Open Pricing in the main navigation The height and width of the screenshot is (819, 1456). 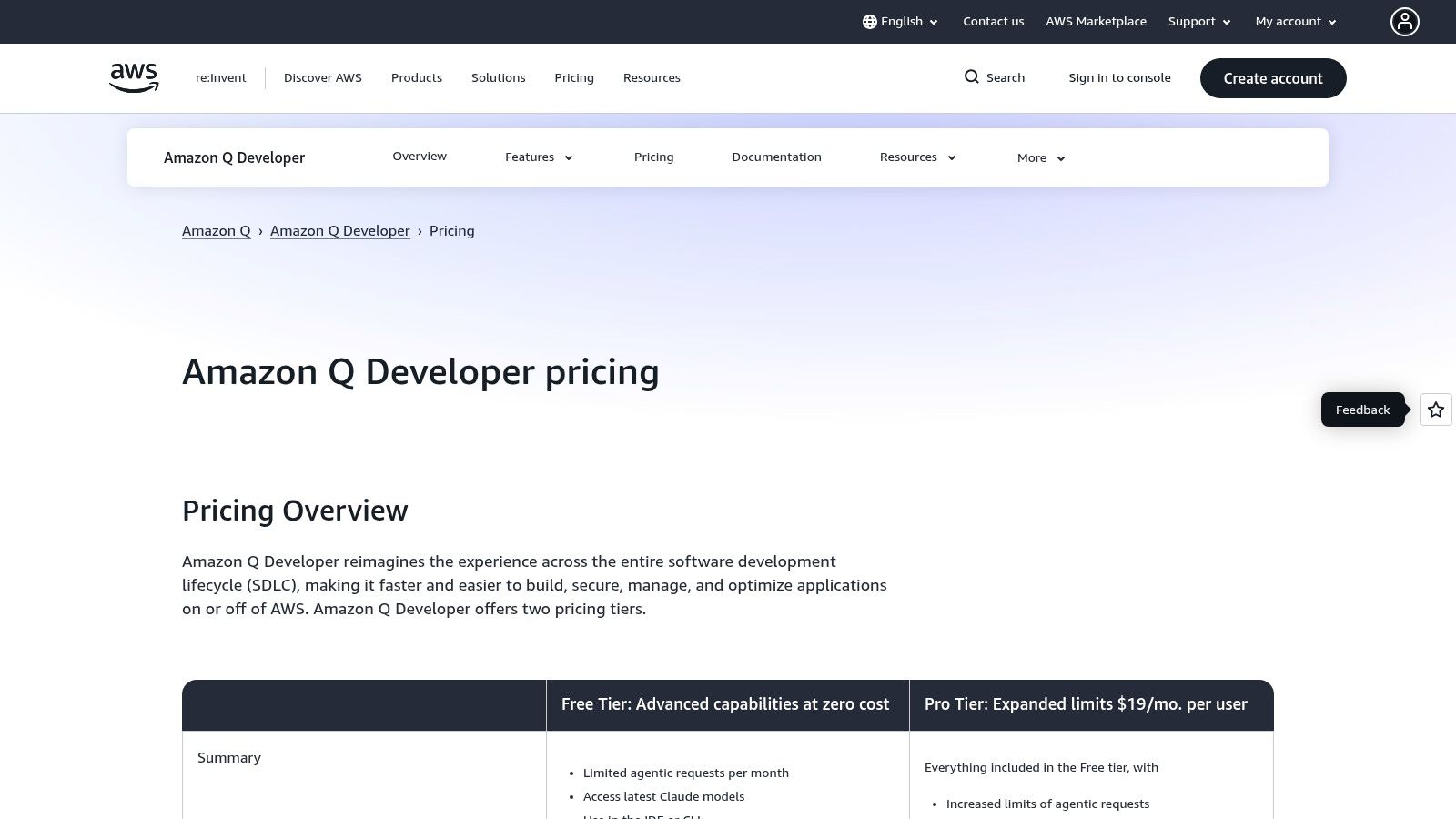click(x=574, y=77)
